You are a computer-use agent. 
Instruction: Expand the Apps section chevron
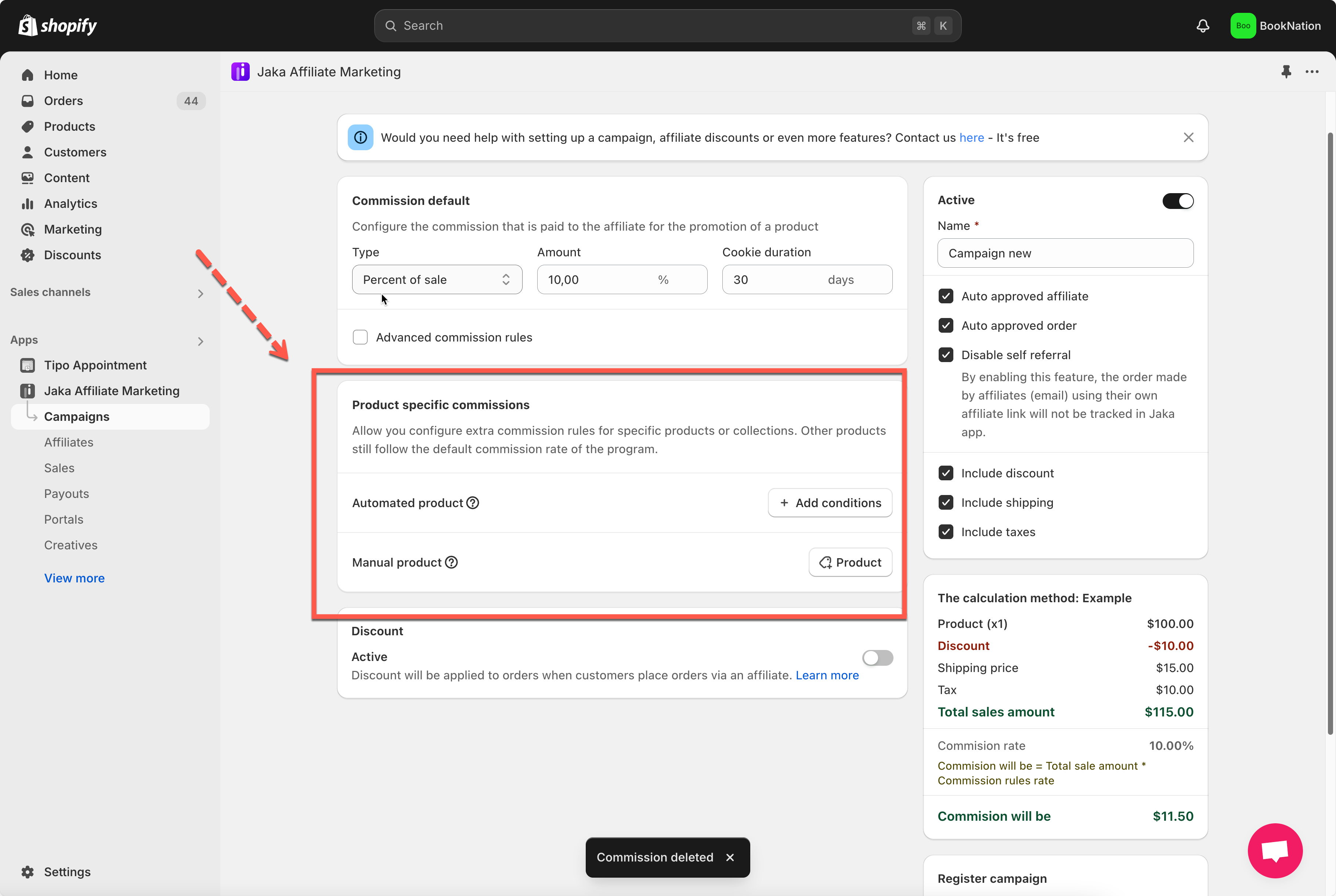[x=200, y=341]
